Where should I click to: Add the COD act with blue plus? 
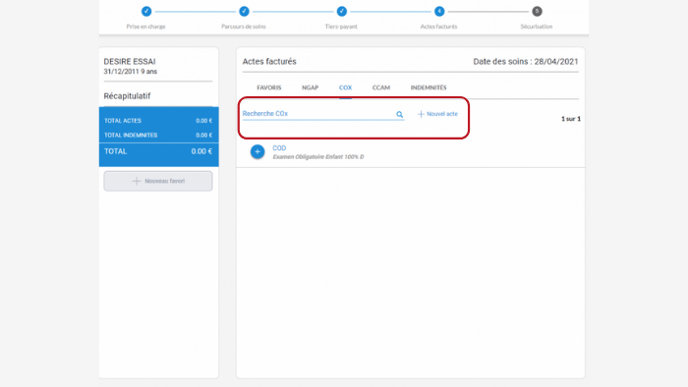click(258, 152)
